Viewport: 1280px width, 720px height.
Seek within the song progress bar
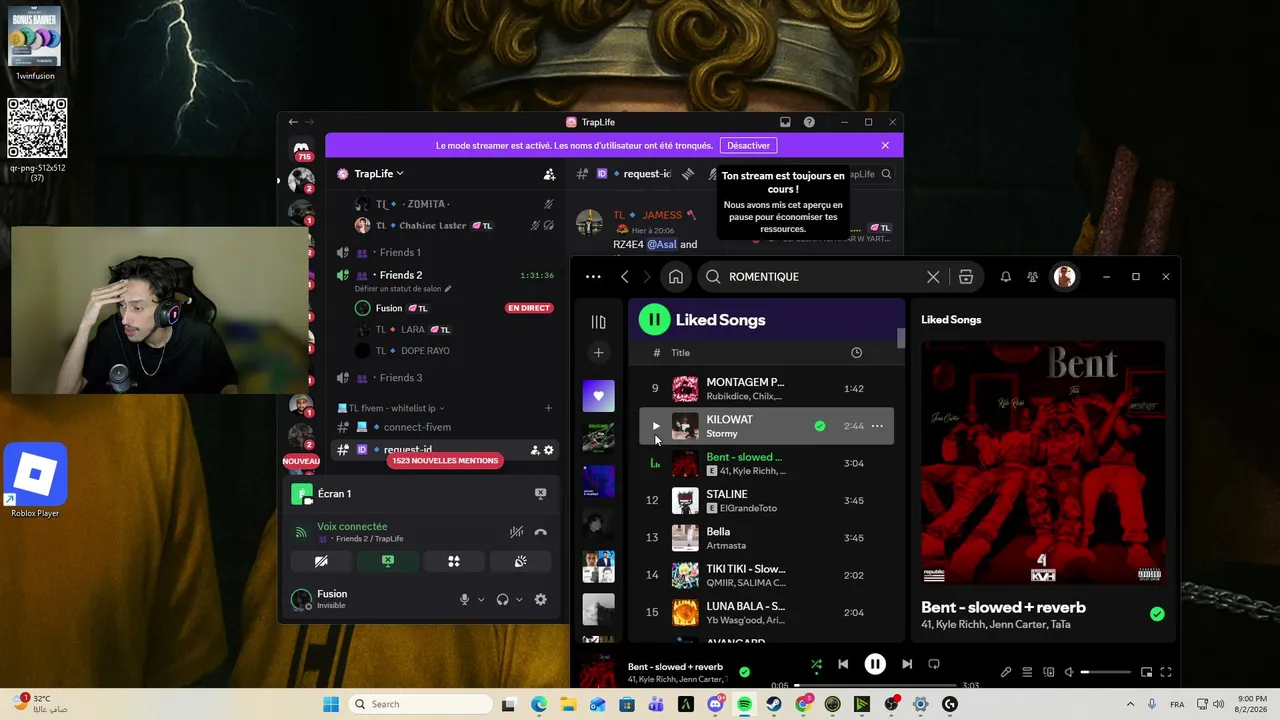coord(875,686)
